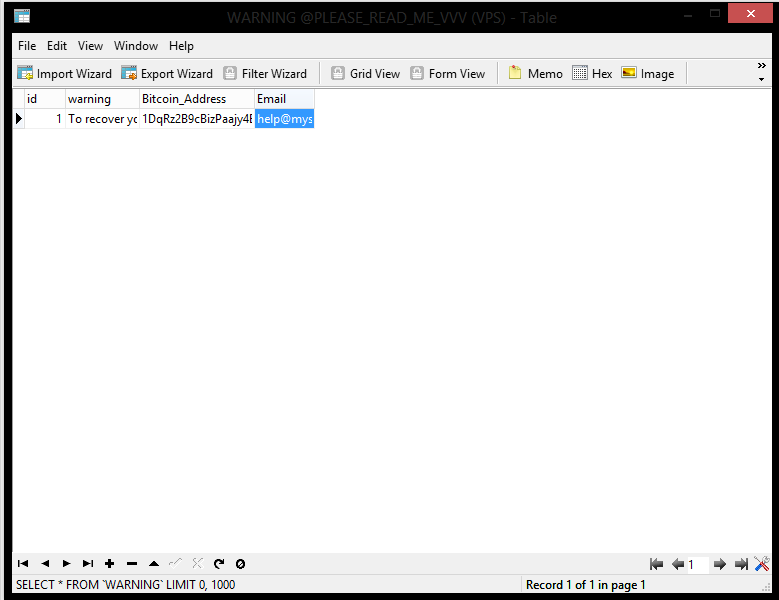Open the limit record settings tool icon

click(762, 564)
